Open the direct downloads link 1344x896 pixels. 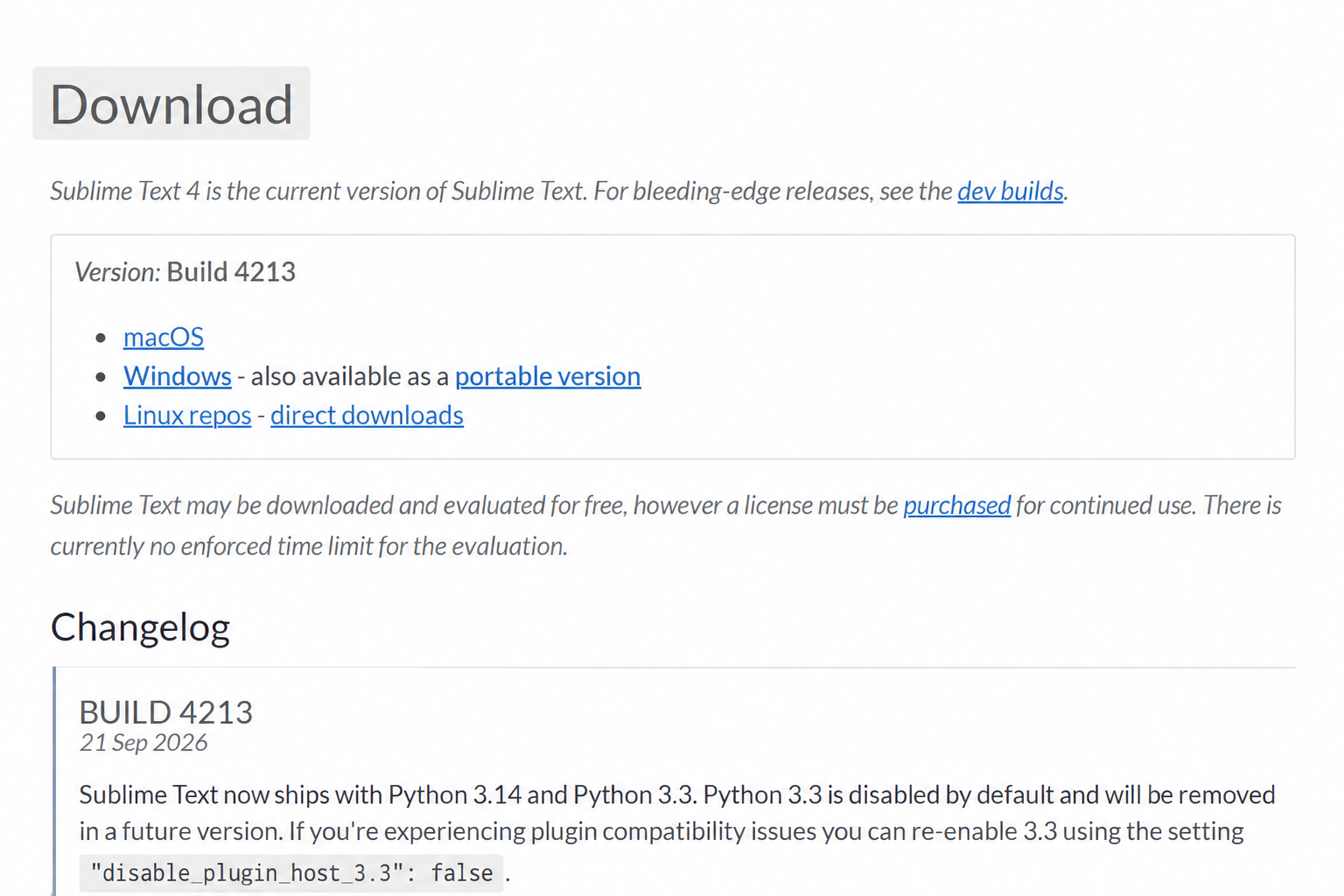click(x=367, y=415)
